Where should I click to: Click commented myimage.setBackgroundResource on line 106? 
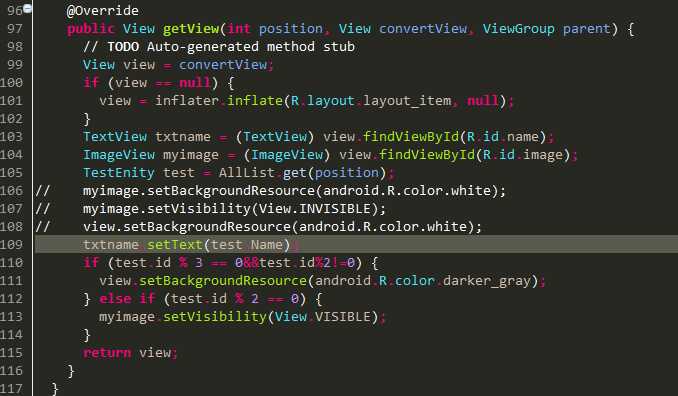294,191
